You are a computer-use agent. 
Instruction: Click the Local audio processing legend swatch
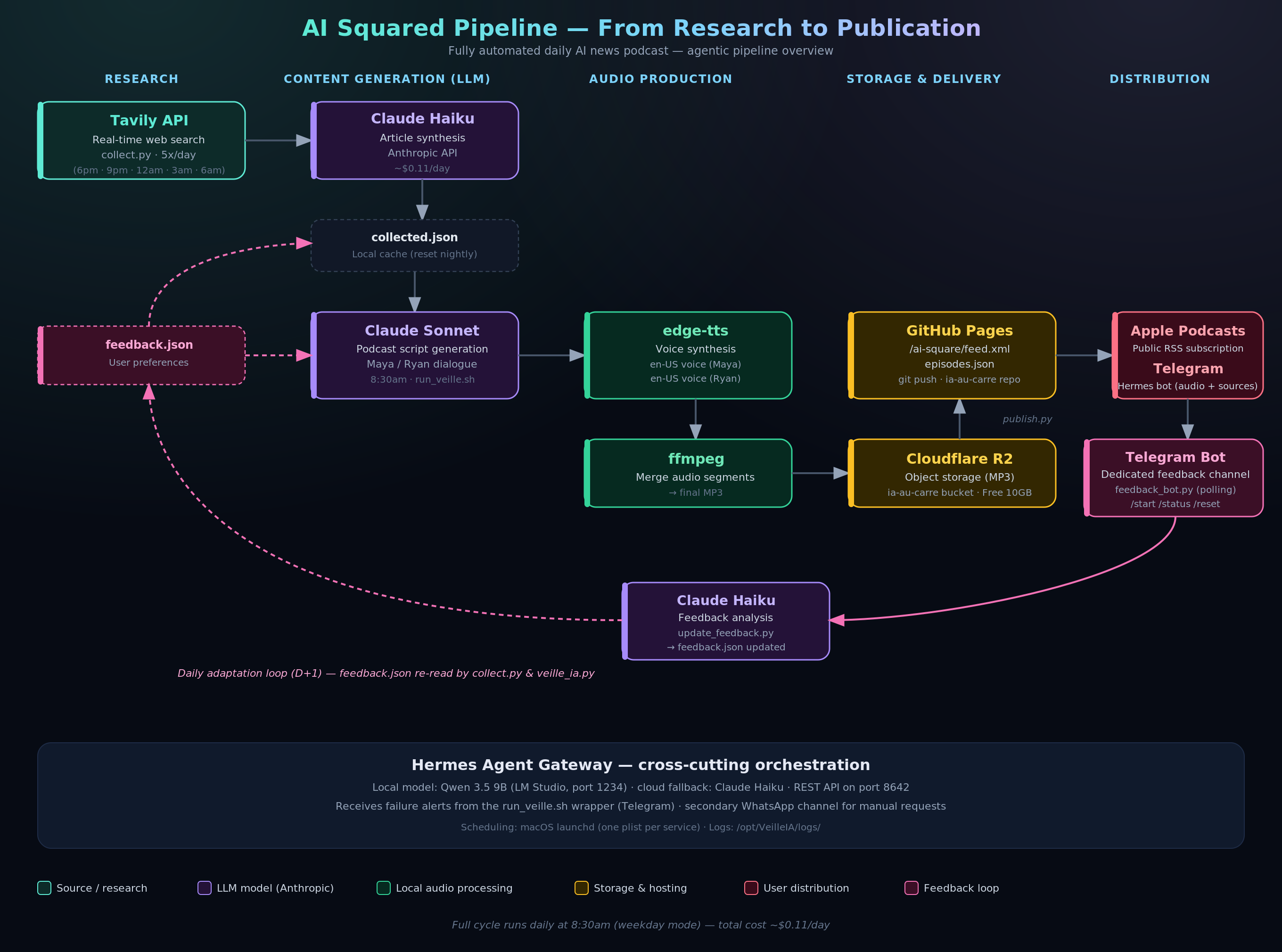384,888
